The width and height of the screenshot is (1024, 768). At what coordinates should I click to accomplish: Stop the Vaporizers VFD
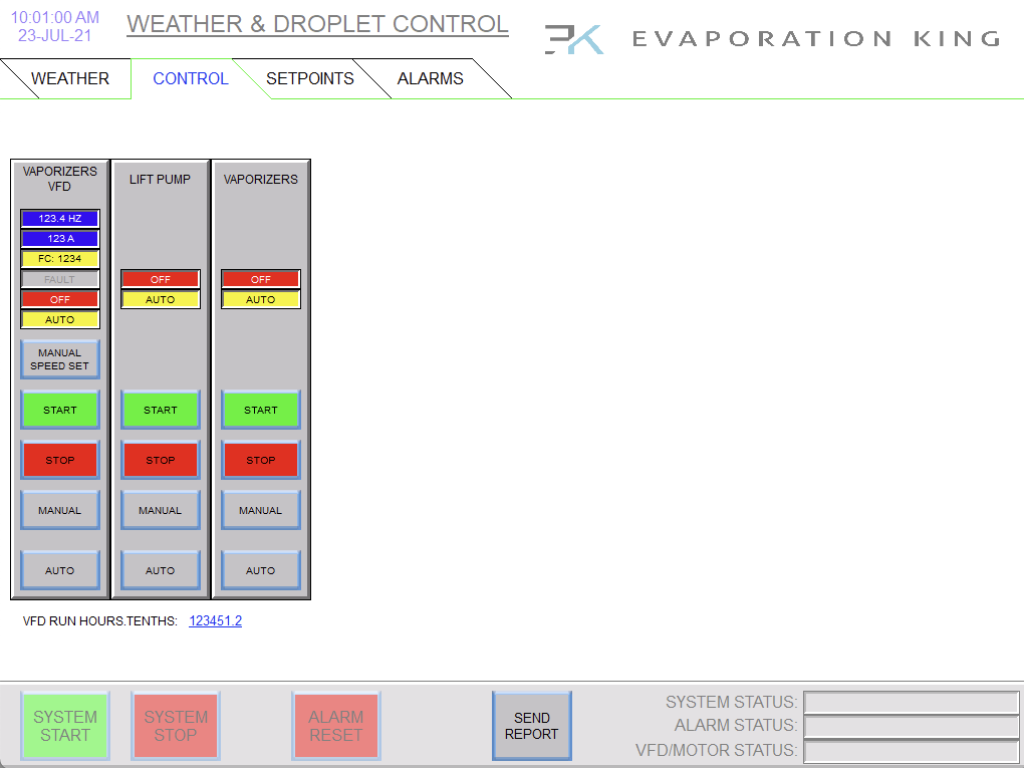[x=60, y=460]
